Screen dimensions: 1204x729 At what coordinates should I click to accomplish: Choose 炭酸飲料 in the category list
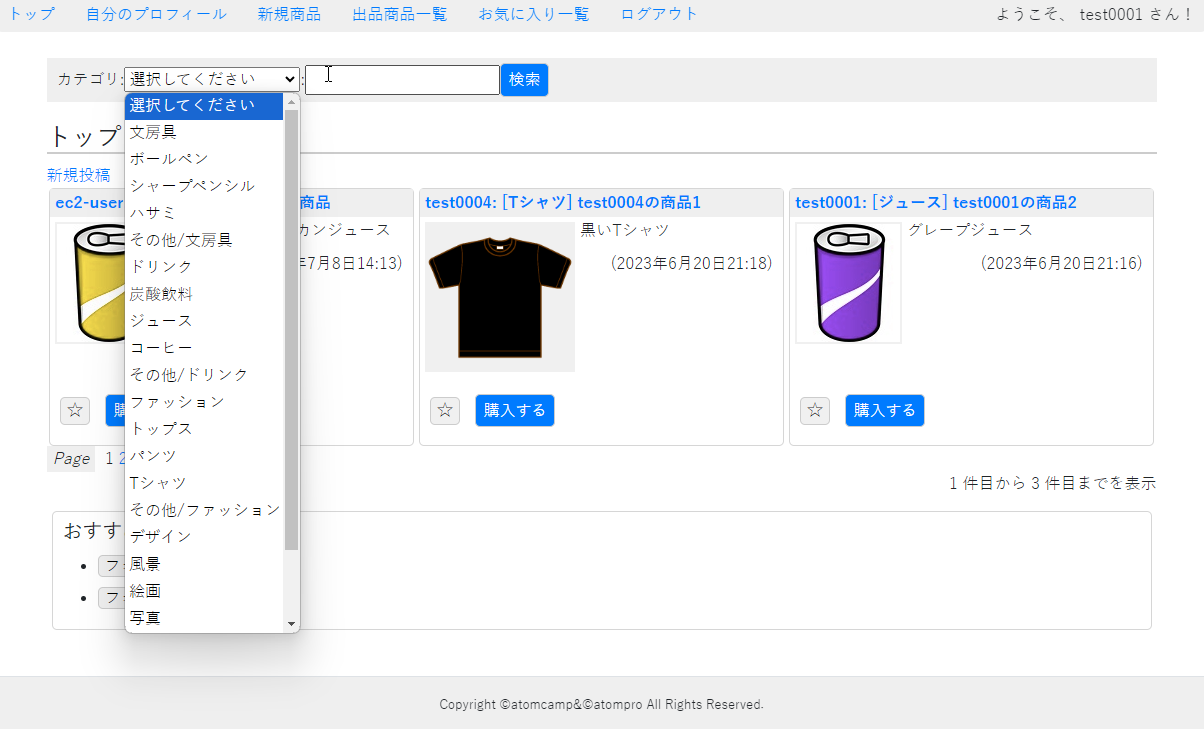click(x=161, y=294)
